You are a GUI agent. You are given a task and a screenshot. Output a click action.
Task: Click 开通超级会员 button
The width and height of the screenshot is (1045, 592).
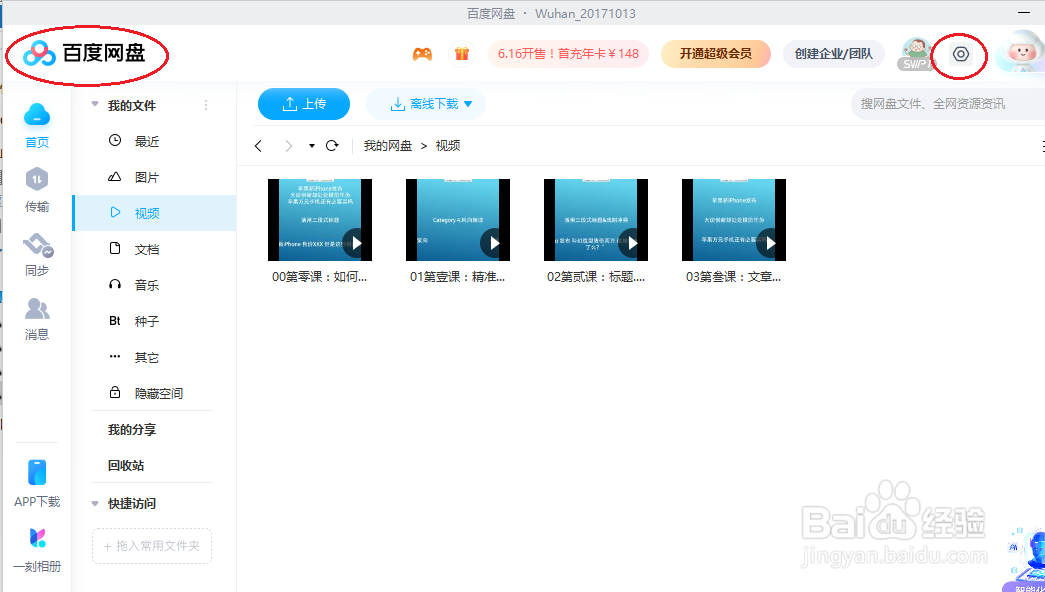[716, 54]
